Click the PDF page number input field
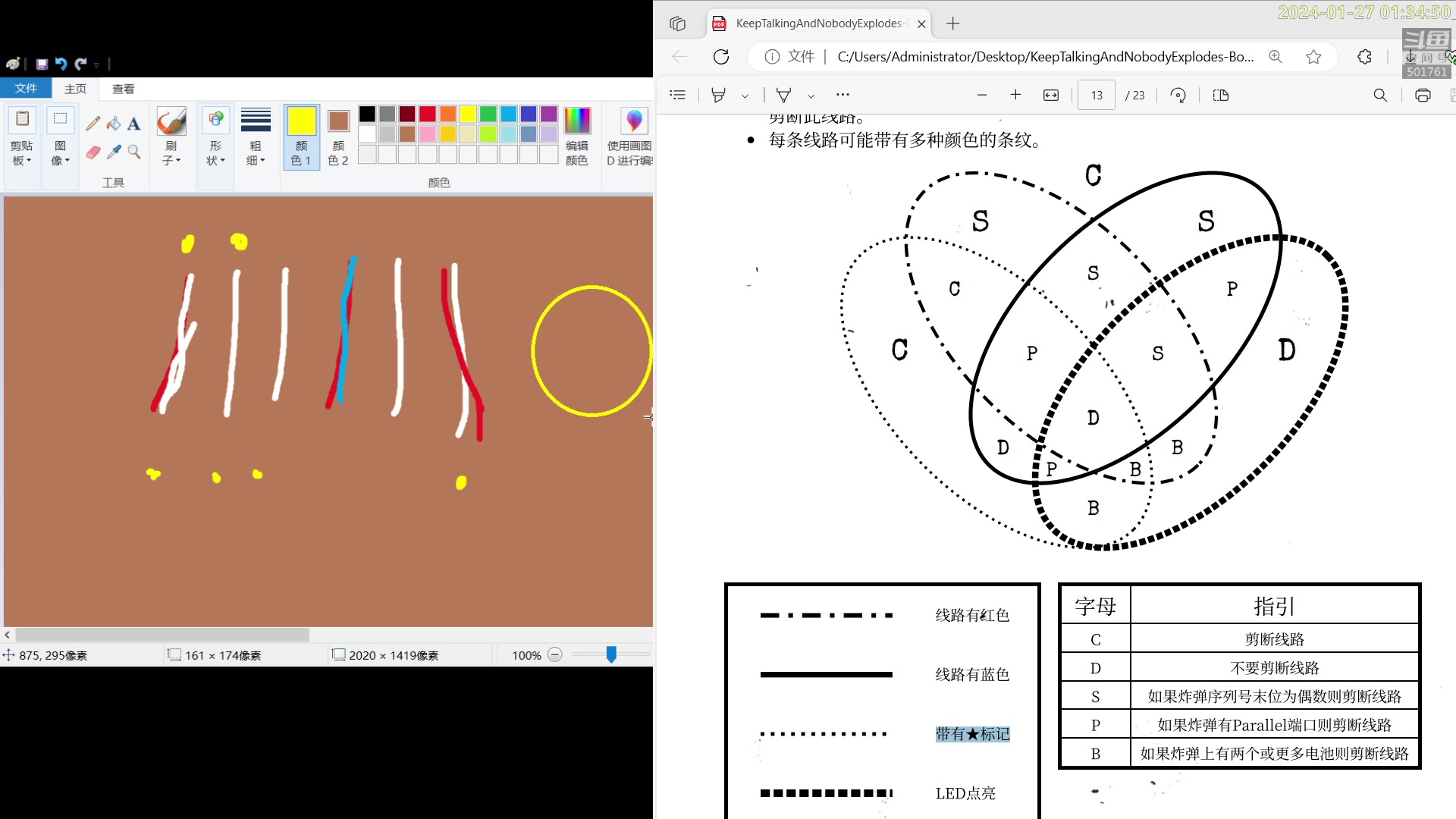Screen dimensions: 1456x819 [1096, 95]
